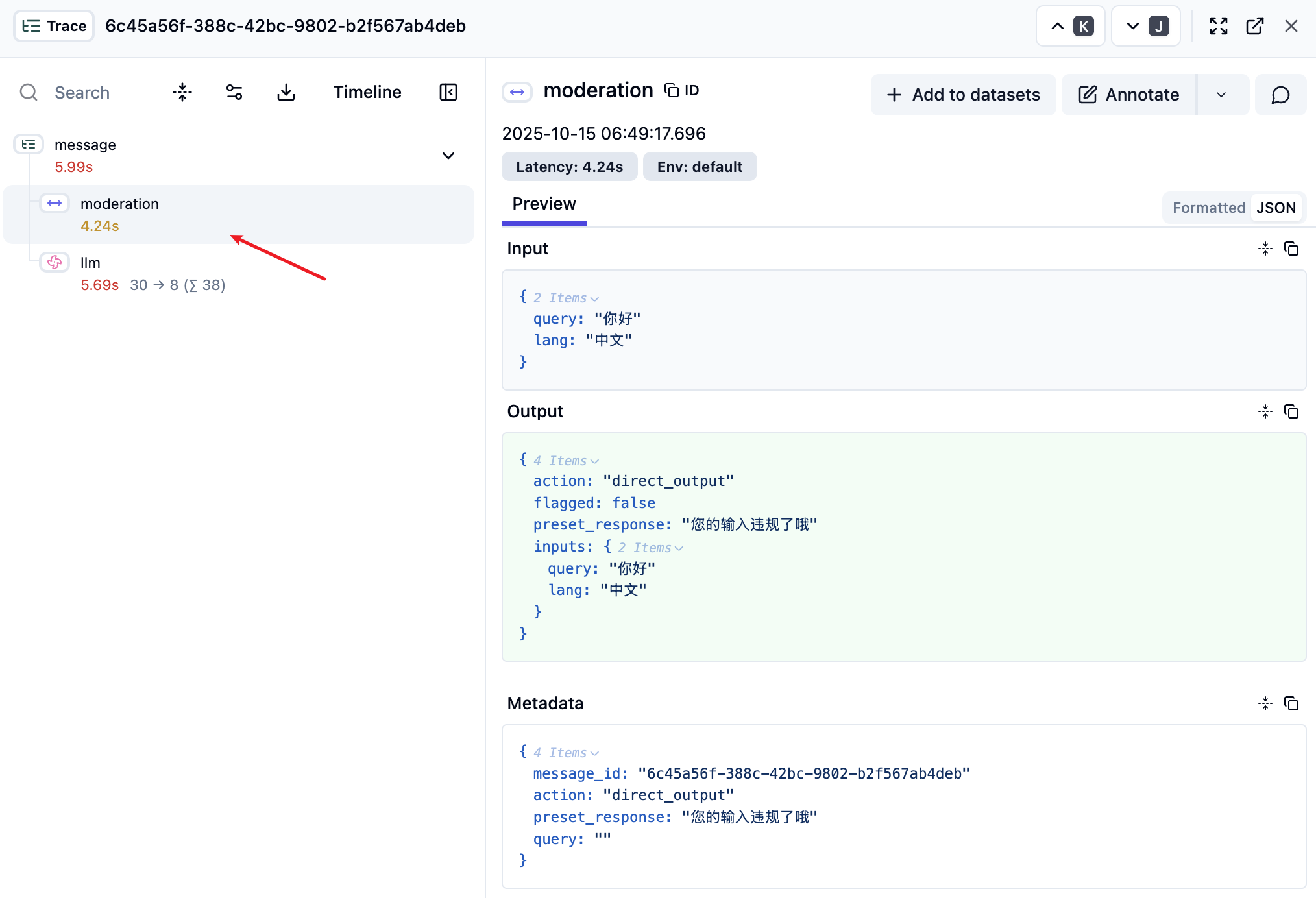This screenshot has height=898, width=1316.
Task: Collapse all in the Output section
Action: click(x=1265, y=411)
